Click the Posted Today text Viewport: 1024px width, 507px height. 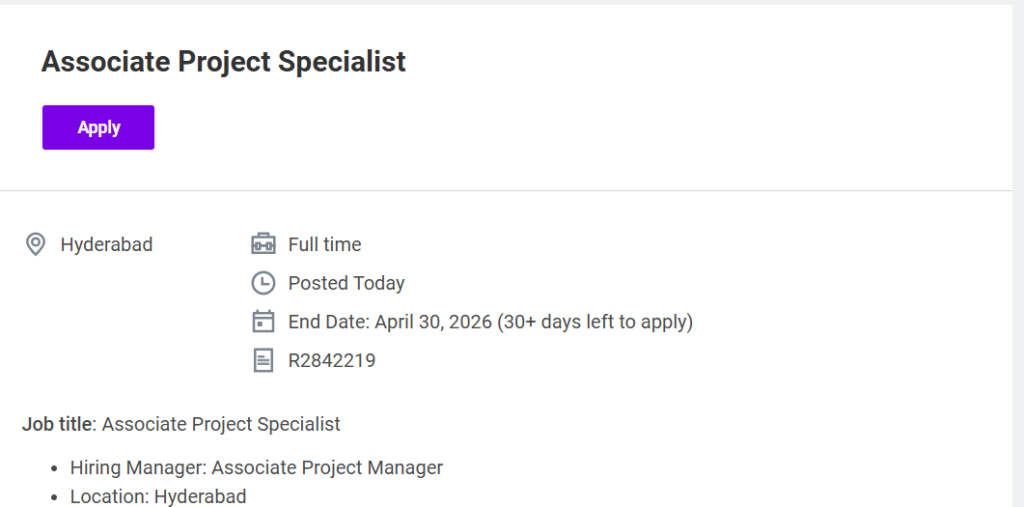[346, 283]
